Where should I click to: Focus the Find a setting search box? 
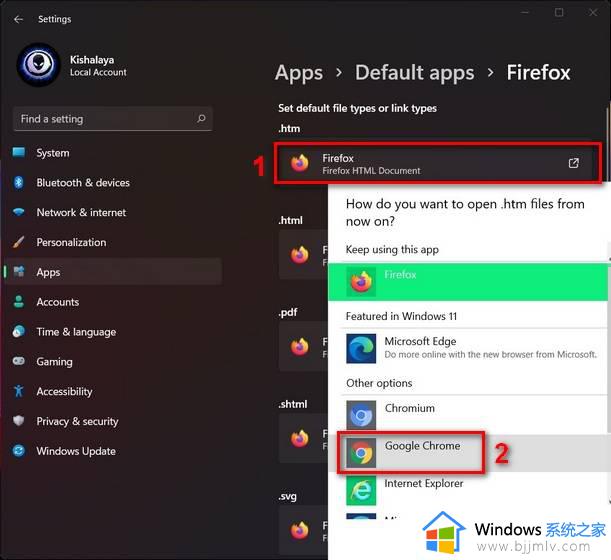pyautogui.click(x=113, y=118)
